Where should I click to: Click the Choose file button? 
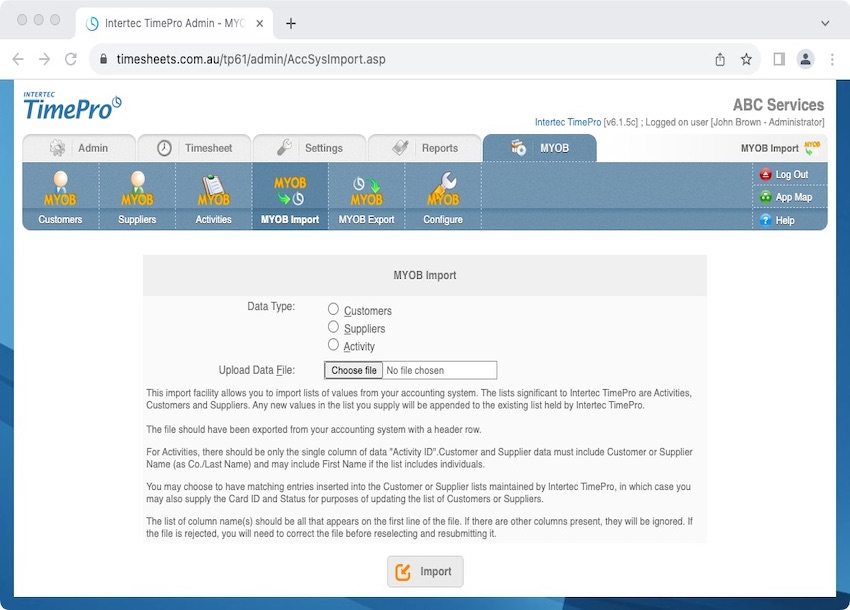pyautogui.click(x=353, y=370)
